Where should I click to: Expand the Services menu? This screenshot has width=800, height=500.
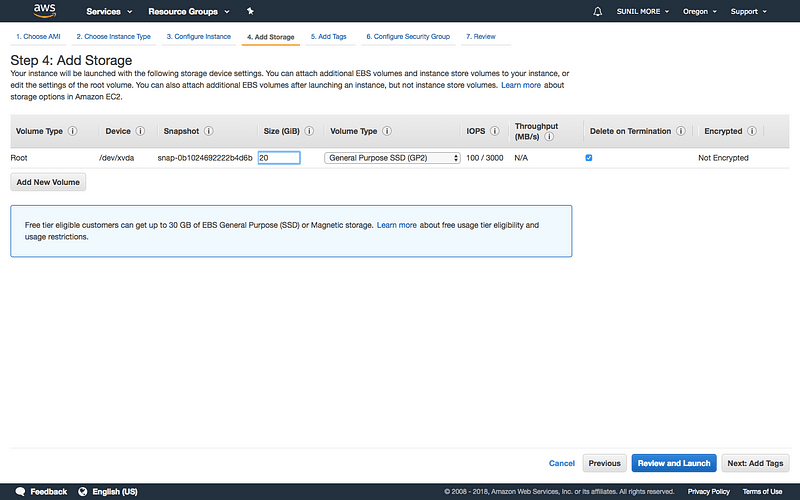[x=109, y=11]
